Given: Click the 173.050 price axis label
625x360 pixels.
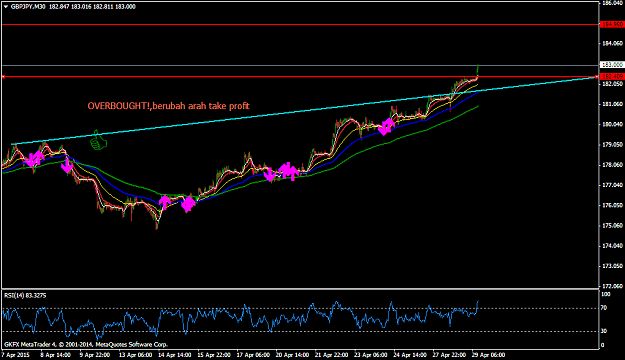Looking at the screenshot, I should pyautogui.click(x=613, y=266).
